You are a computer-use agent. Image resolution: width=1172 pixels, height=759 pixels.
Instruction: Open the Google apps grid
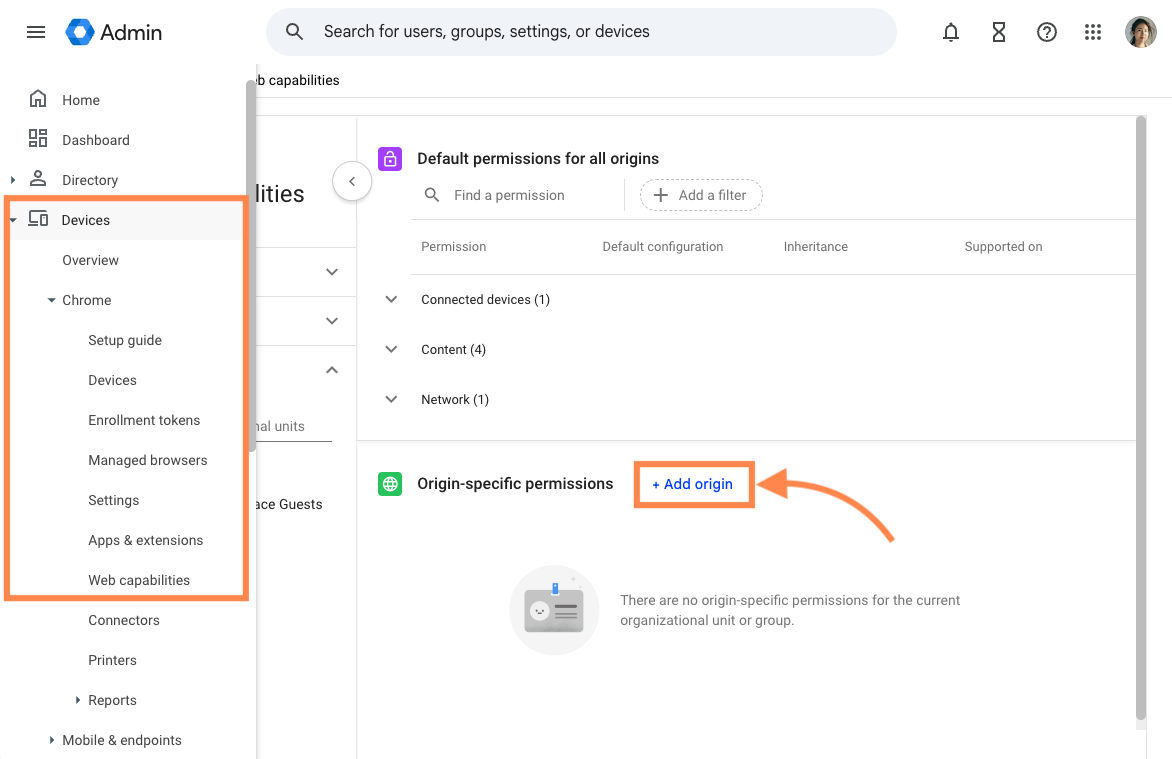tap(1093, 31)
